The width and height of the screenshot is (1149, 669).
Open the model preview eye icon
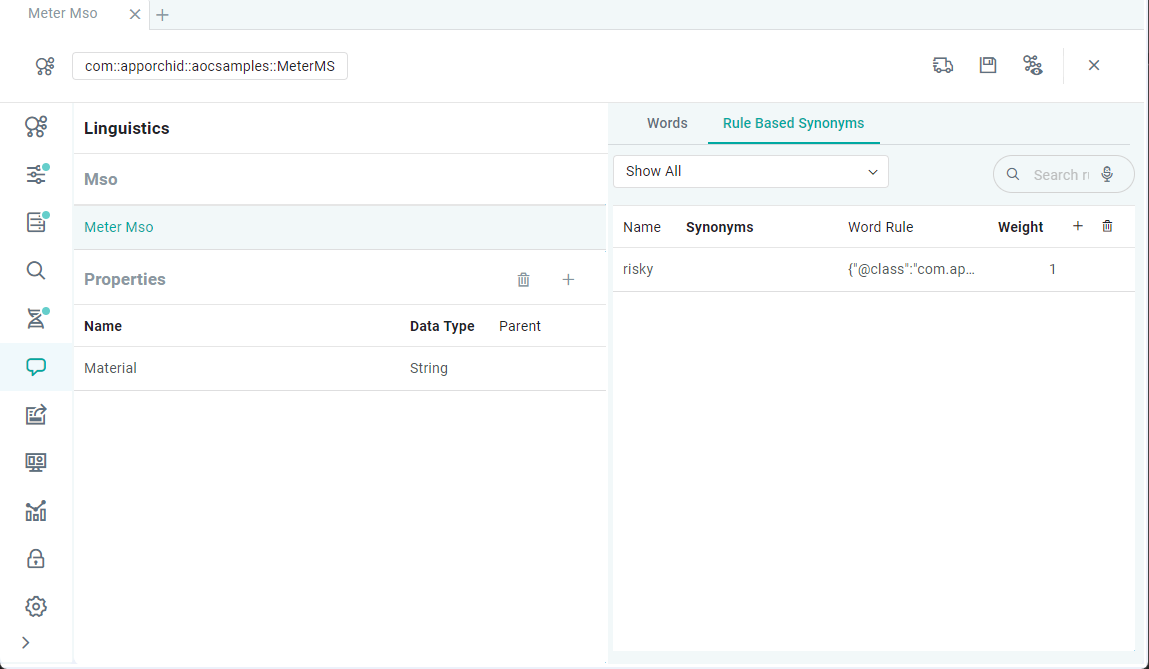point(1033,65)
